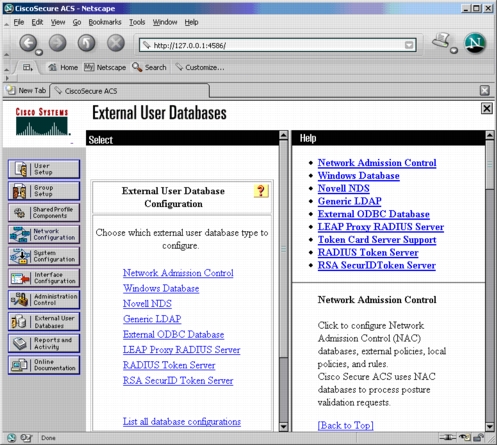499x447 pixels.
Task: Click the status bar Mail component icon
Action: [26, 439]
